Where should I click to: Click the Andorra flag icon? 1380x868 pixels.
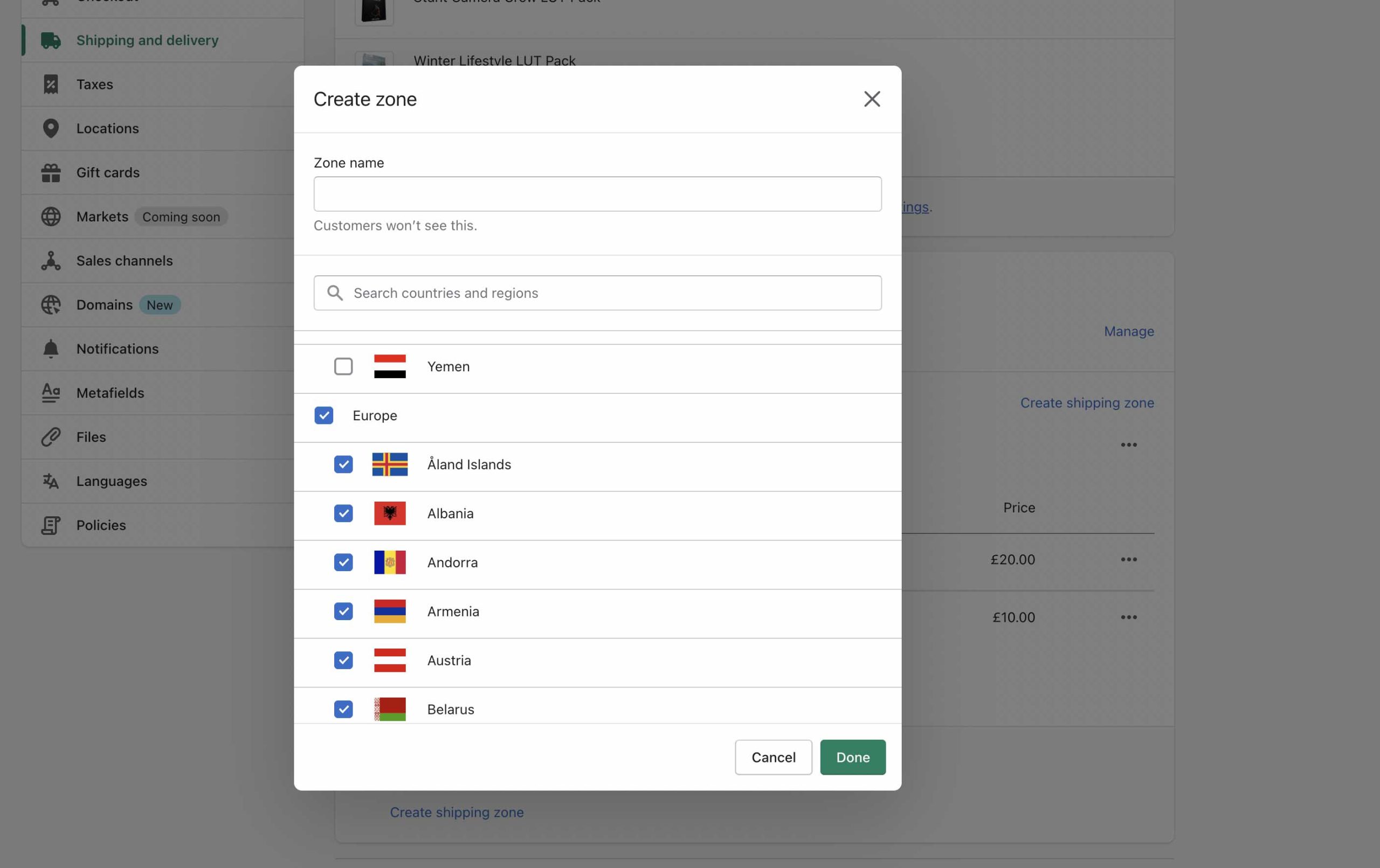coord(390,563)
